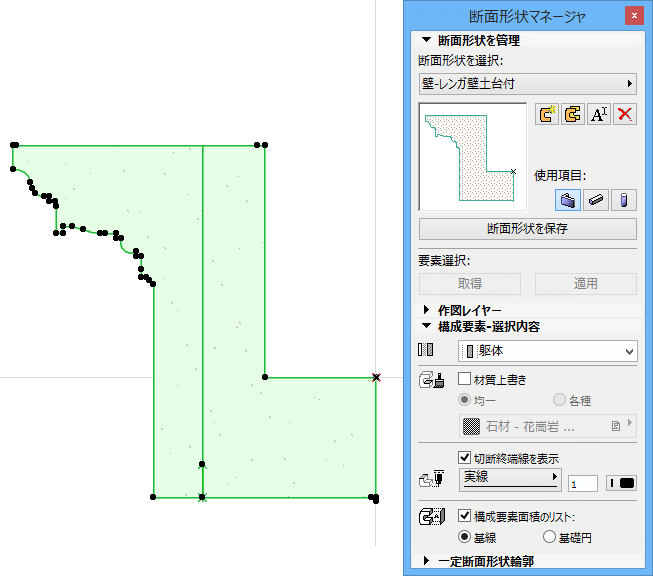Click the profile preview thumbnail
653x576 pixels.
point(473,157)
